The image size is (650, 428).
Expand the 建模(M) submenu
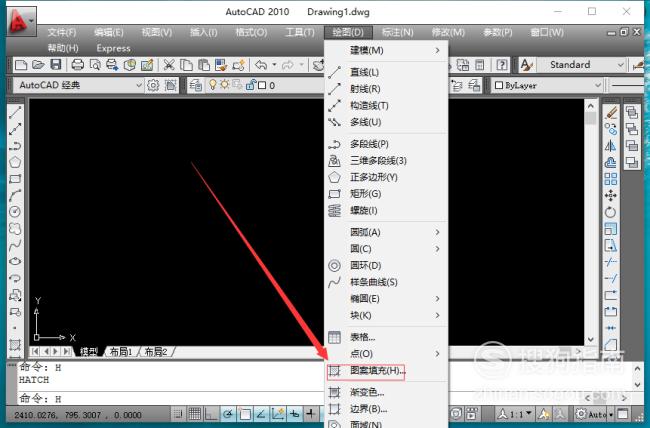point(386,51)
